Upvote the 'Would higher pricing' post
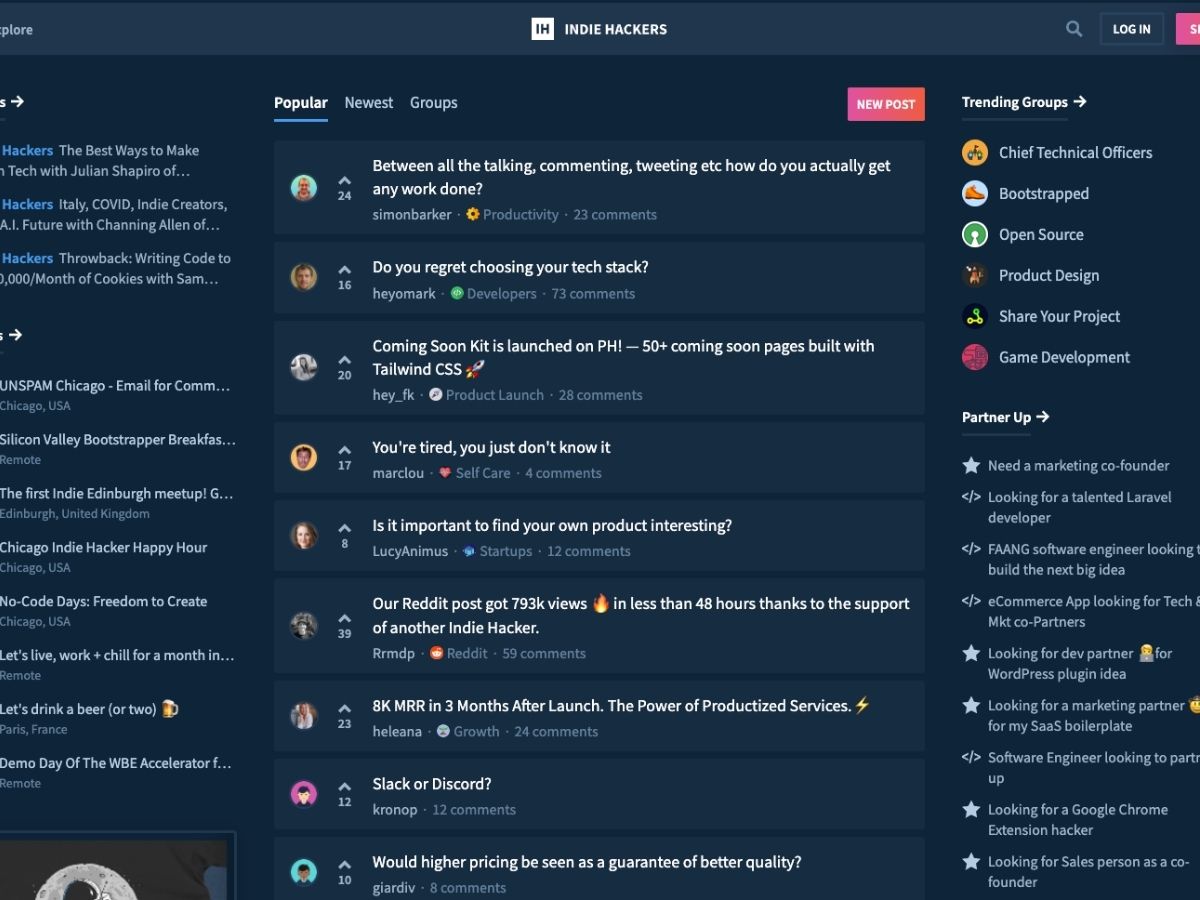The image size is (1200, 900). [344, 865]
